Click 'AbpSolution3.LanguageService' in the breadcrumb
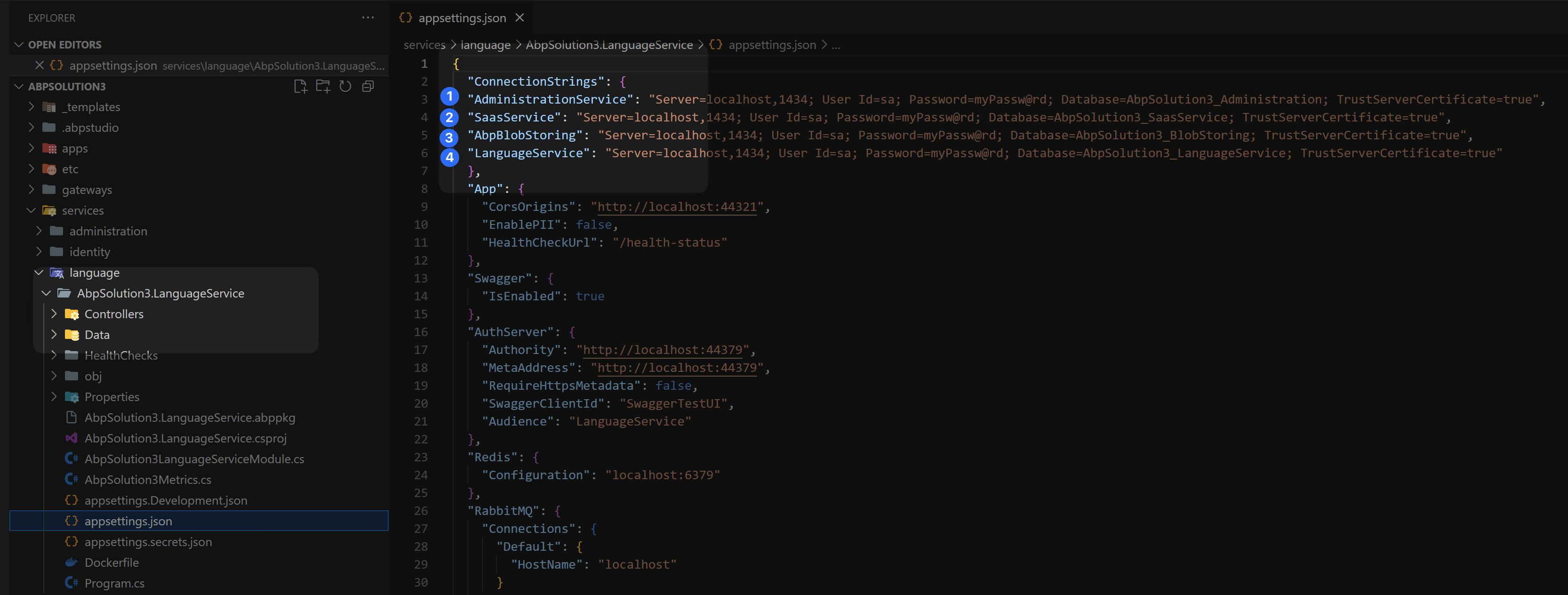The image size is (1568, 595). click(608, 45)
